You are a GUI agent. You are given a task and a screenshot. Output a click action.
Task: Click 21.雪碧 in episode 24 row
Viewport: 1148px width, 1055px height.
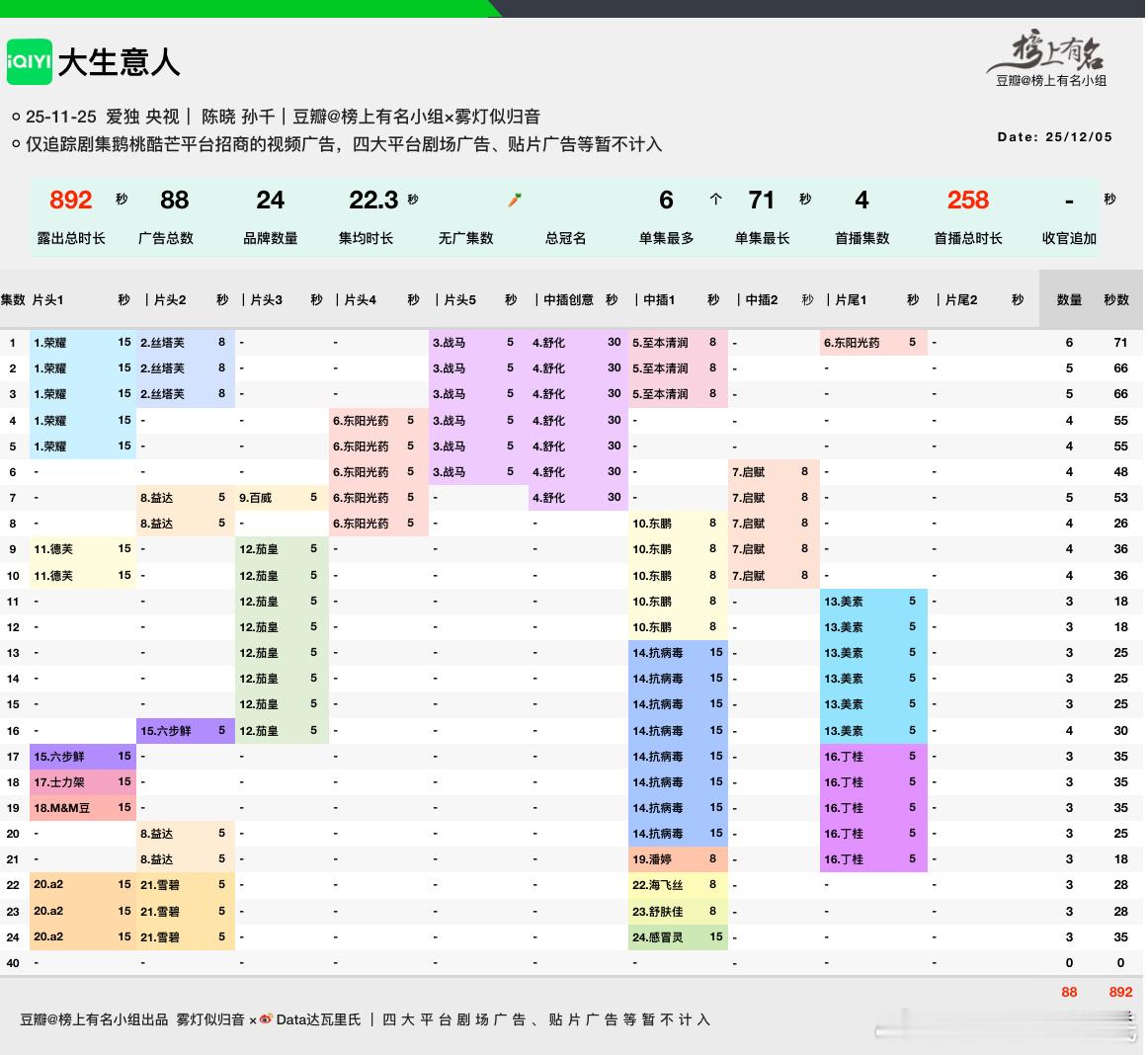pos(160,936)
